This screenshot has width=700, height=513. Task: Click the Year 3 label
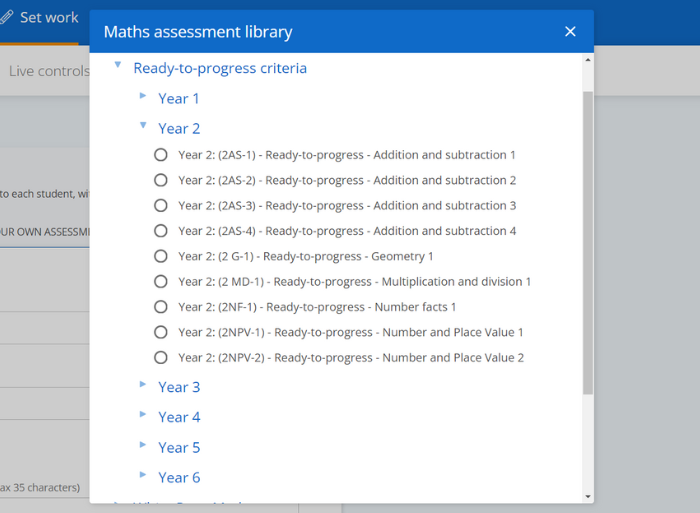point(179,387)
